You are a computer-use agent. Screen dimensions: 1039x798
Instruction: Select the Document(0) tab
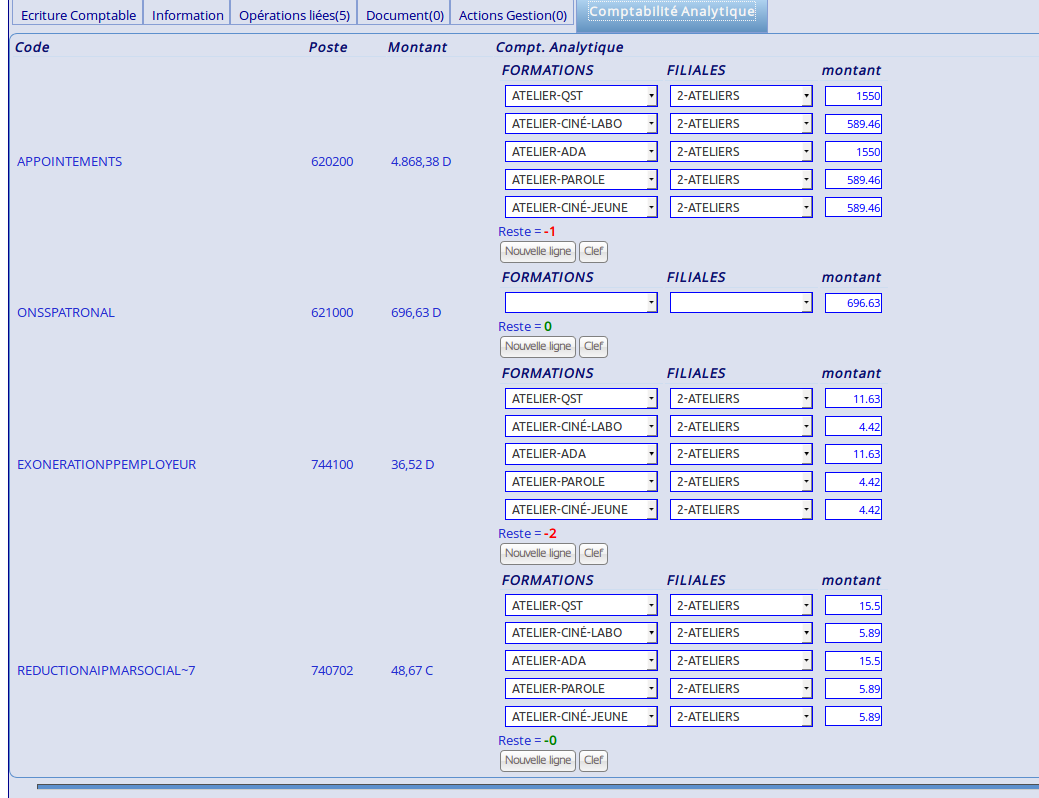pos(404,15)
